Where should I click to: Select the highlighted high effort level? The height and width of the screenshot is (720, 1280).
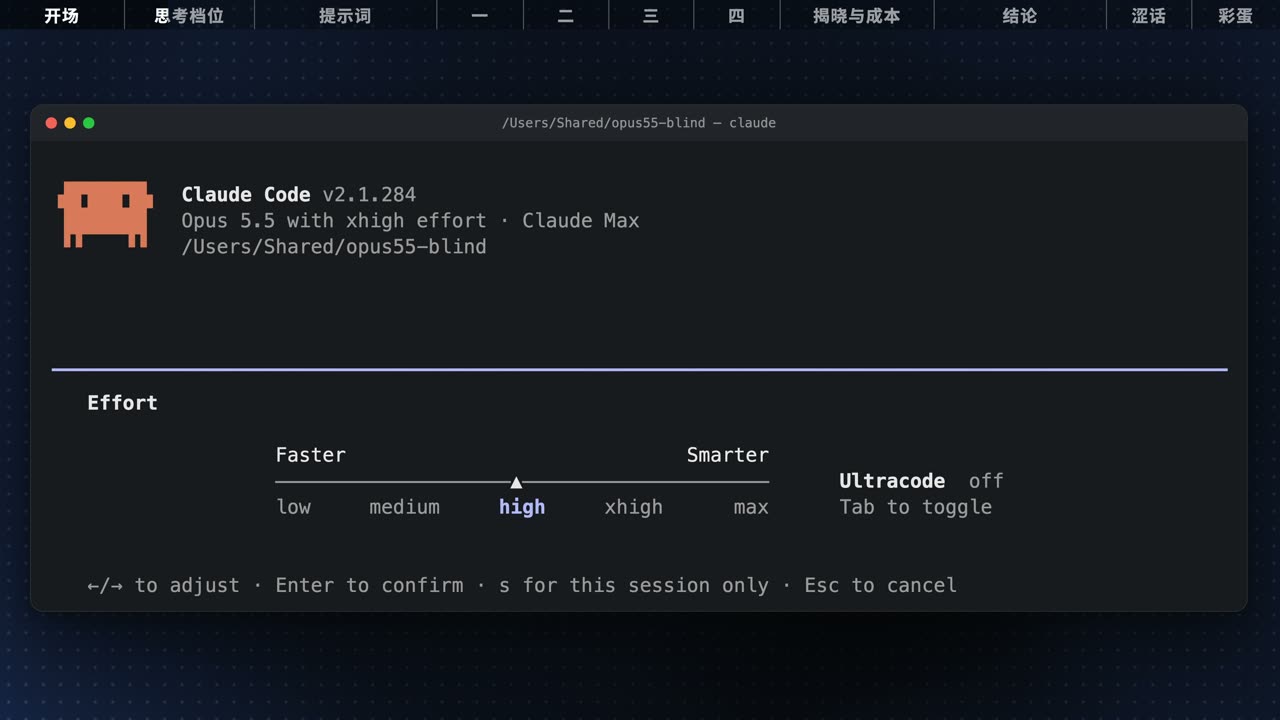(x=522, y=507)
